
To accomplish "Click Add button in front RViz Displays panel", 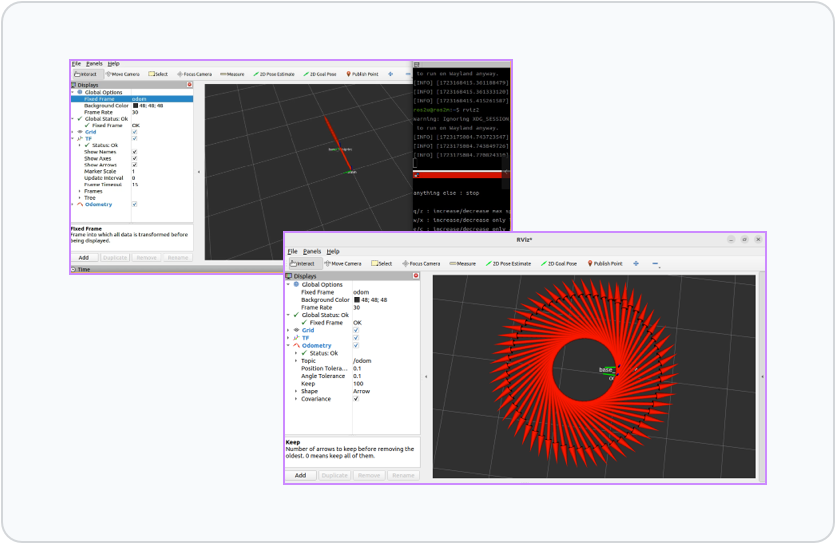I will pos(300,475).
